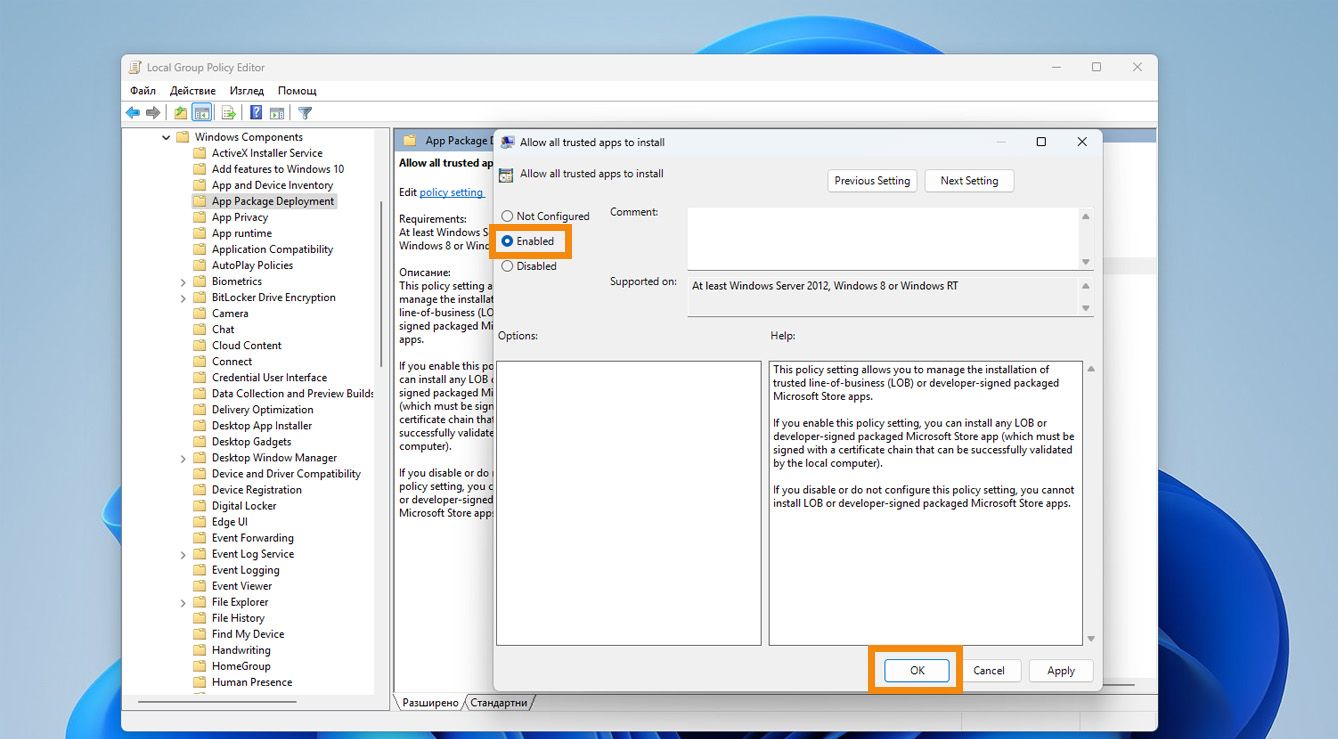Click the Filter funnel icon in the toolbar
The height and width of the screenshot is (739, 1338).
coord(305,113)
